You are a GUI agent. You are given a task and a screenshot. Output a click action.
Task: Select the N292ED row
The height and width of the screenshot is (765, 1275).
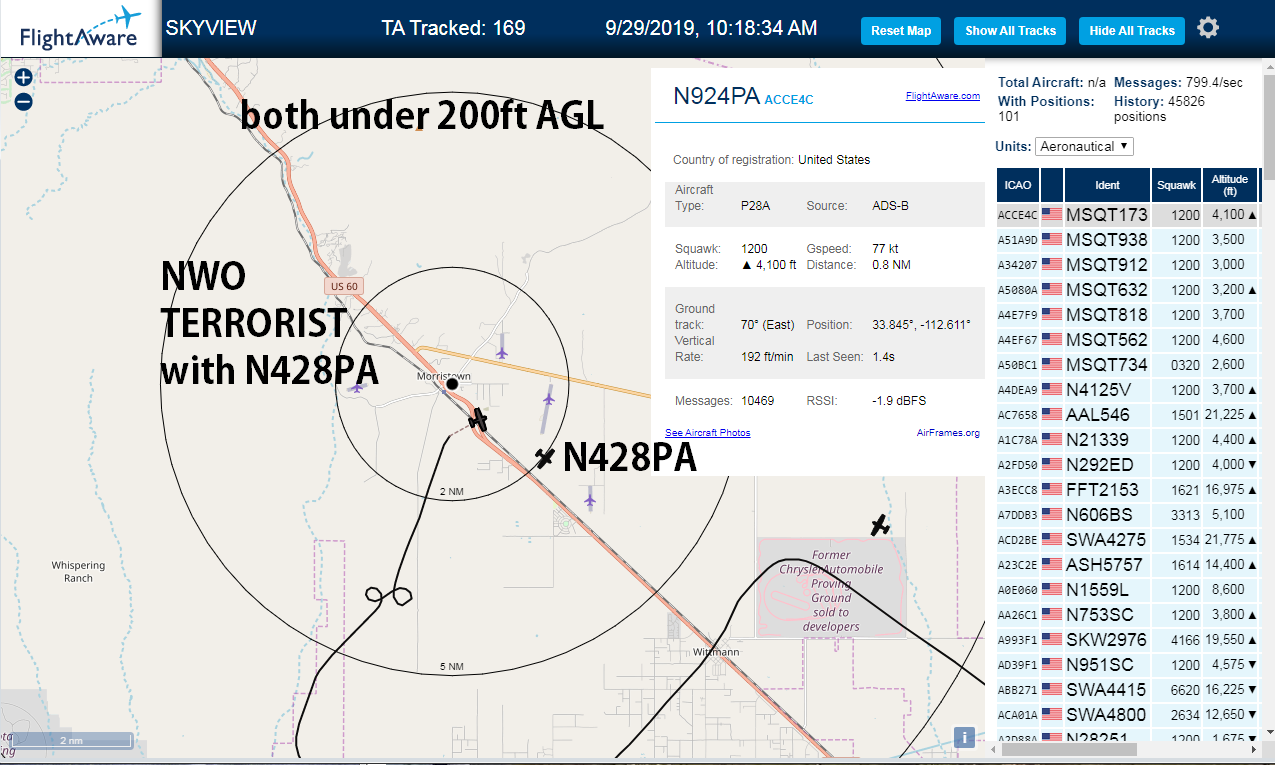(x=1128, y=464)
